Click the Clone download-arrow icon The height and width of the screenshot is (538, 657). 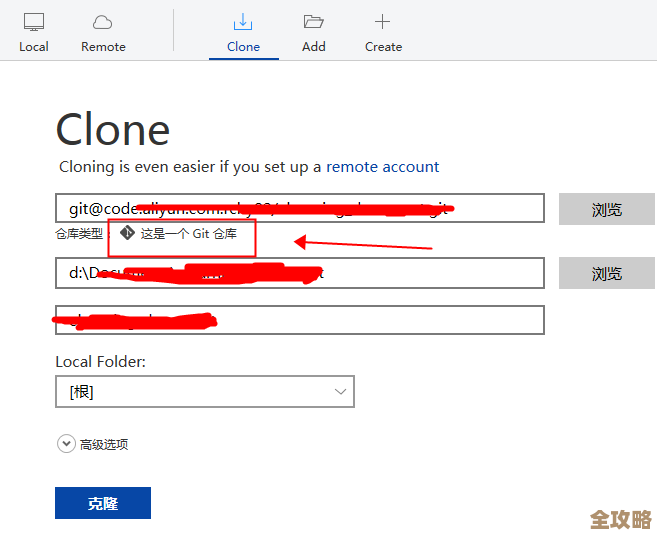point(243,22)
